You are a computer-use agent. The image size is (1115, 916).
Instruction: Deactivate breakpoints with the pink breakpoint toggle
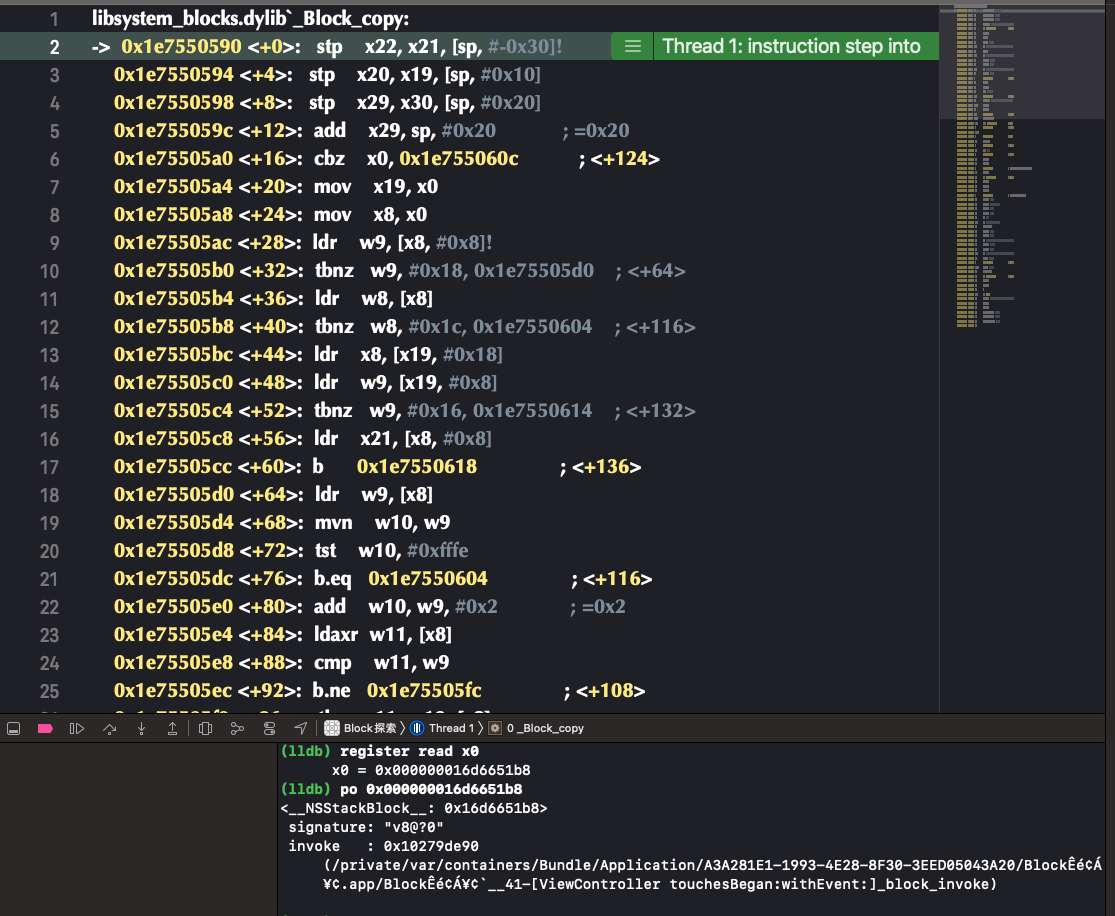[45, 728]
